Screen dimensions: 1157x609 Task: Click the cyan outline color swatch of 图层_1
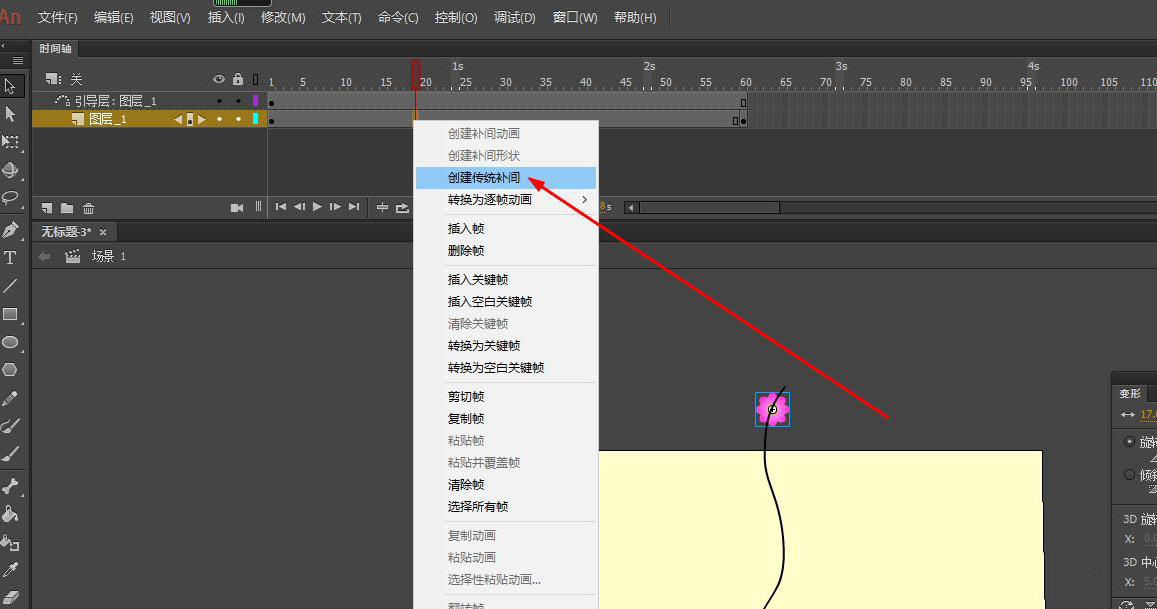pyautogui.click(x=256, y=117)
